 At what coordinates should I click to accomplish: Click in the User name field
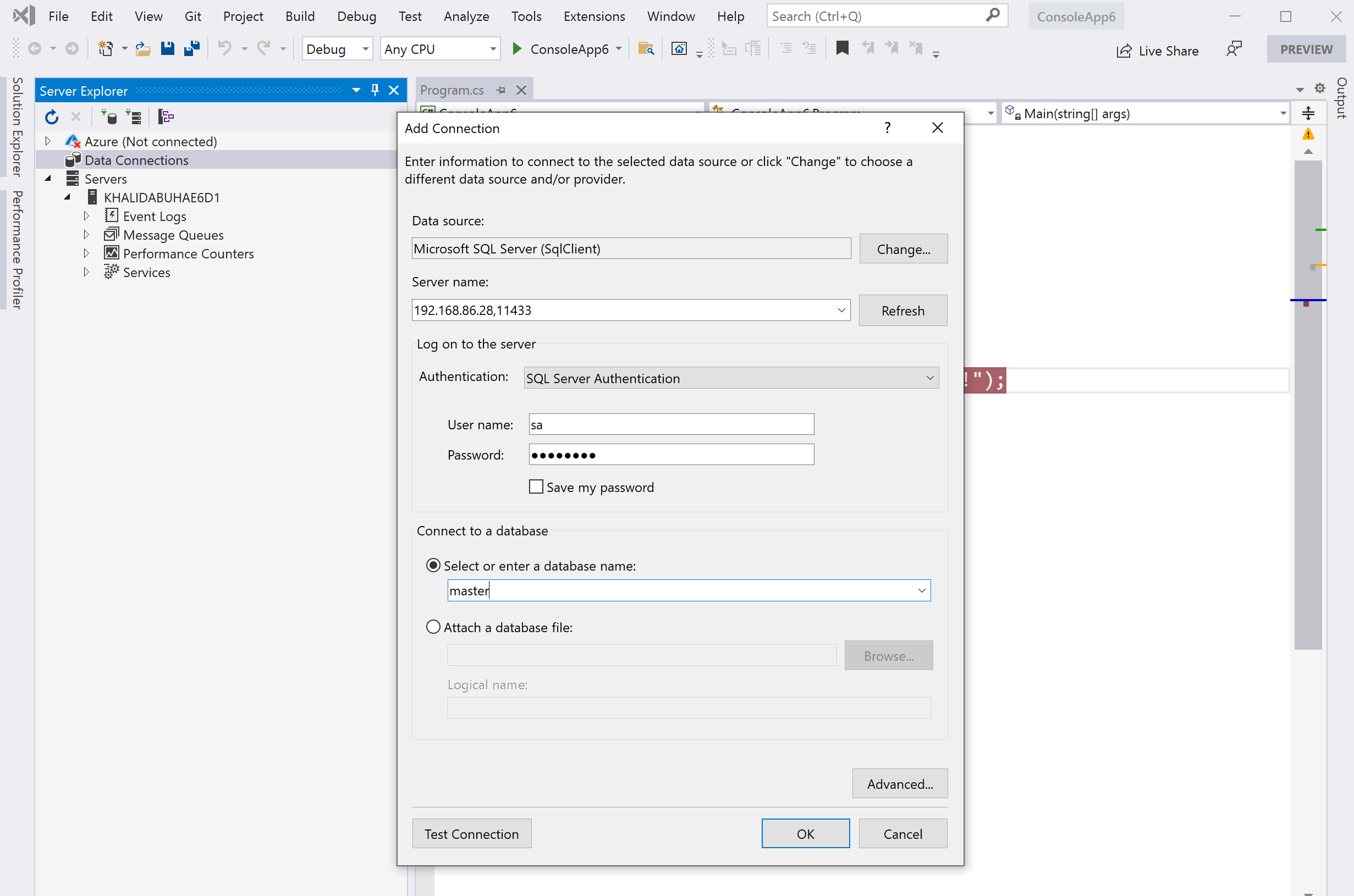point(670,424)
